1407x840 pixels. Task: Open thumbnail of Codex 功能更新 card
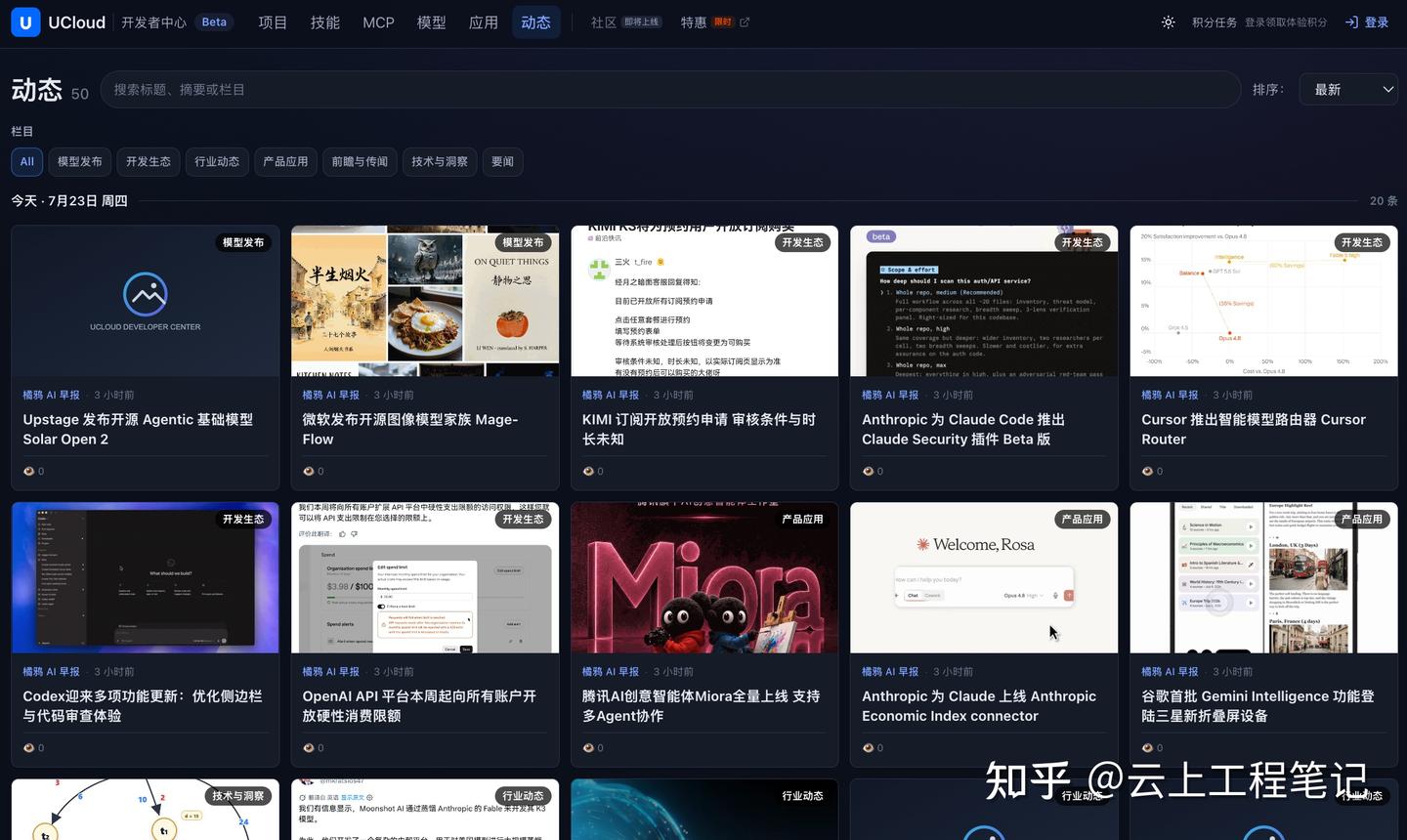pyautogui.click(x=145, y=578)
